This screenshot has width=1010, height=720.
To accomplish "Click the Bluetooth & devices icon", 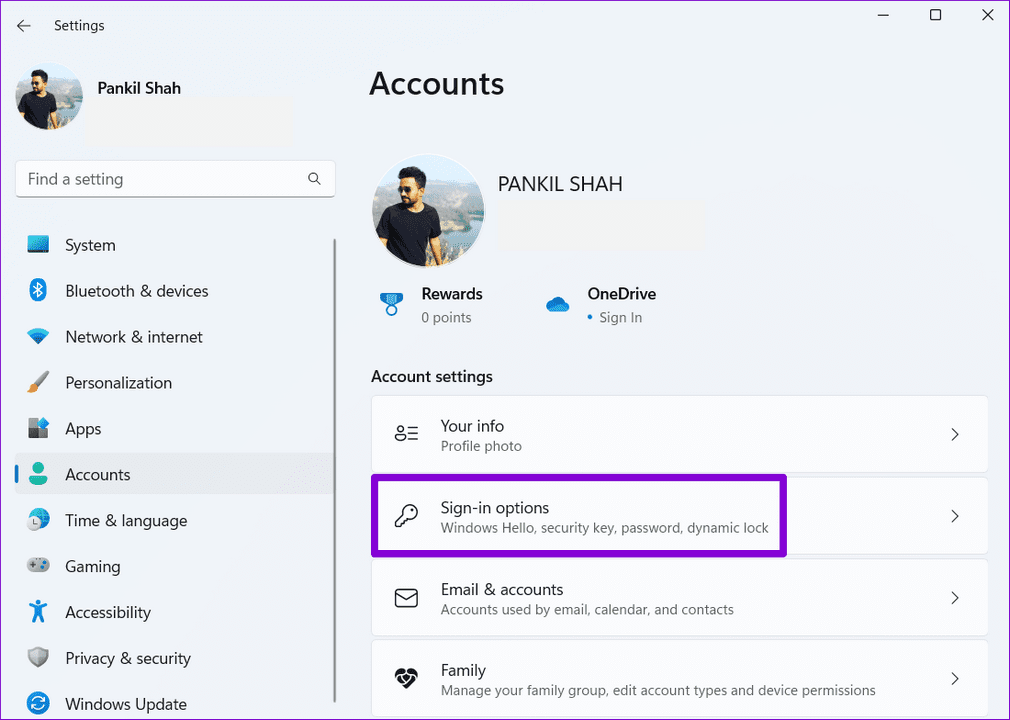I will pyautogui.click(x=38, y=291).
